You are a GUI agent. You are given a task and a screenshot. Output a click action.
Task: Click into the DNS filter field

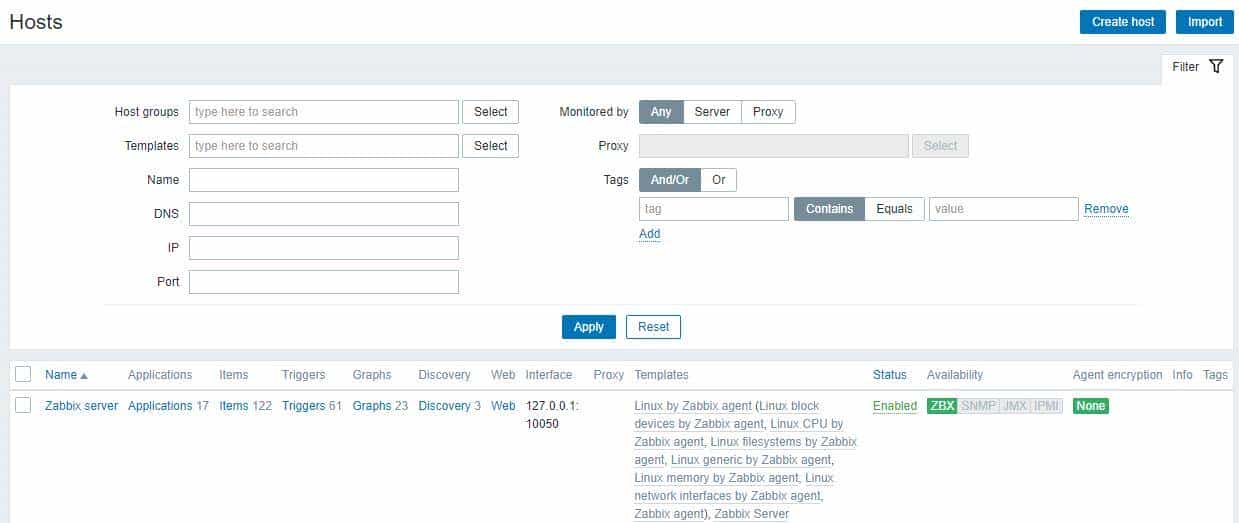tap(324, 214)
